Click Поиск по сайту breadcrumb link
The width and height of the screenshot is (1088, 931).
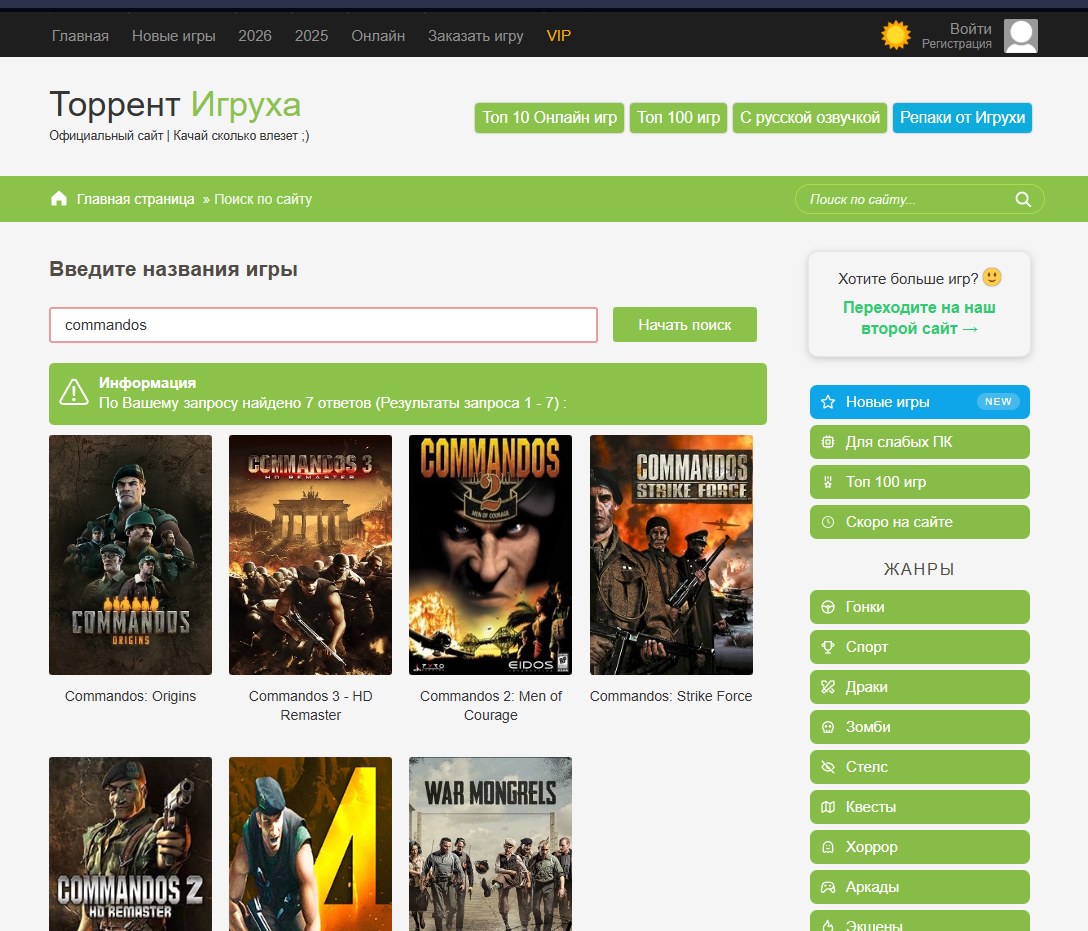tap(263, 199)
